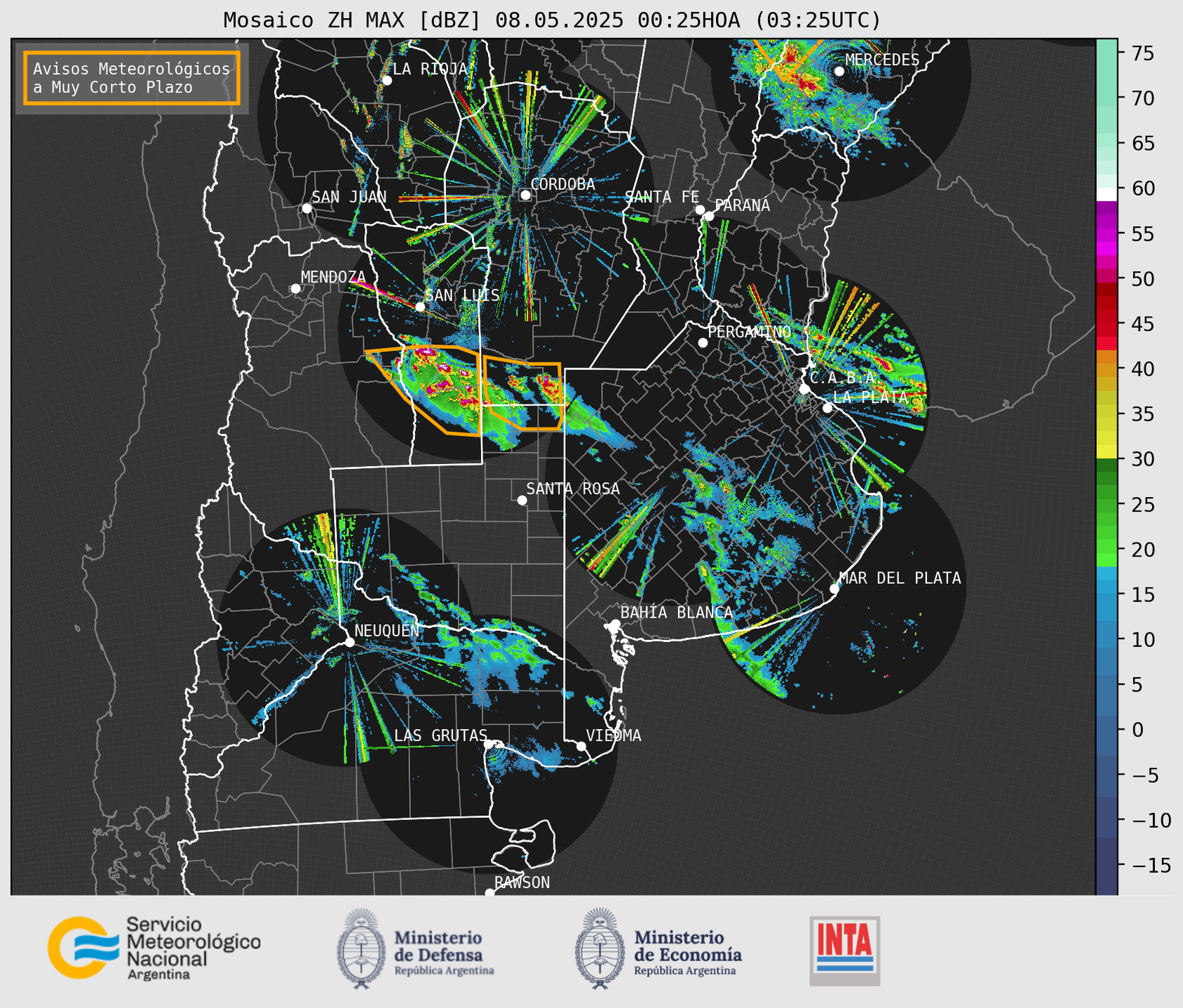
Task: Click the NEUQUEN label text
Action: (x=386, y=630)
